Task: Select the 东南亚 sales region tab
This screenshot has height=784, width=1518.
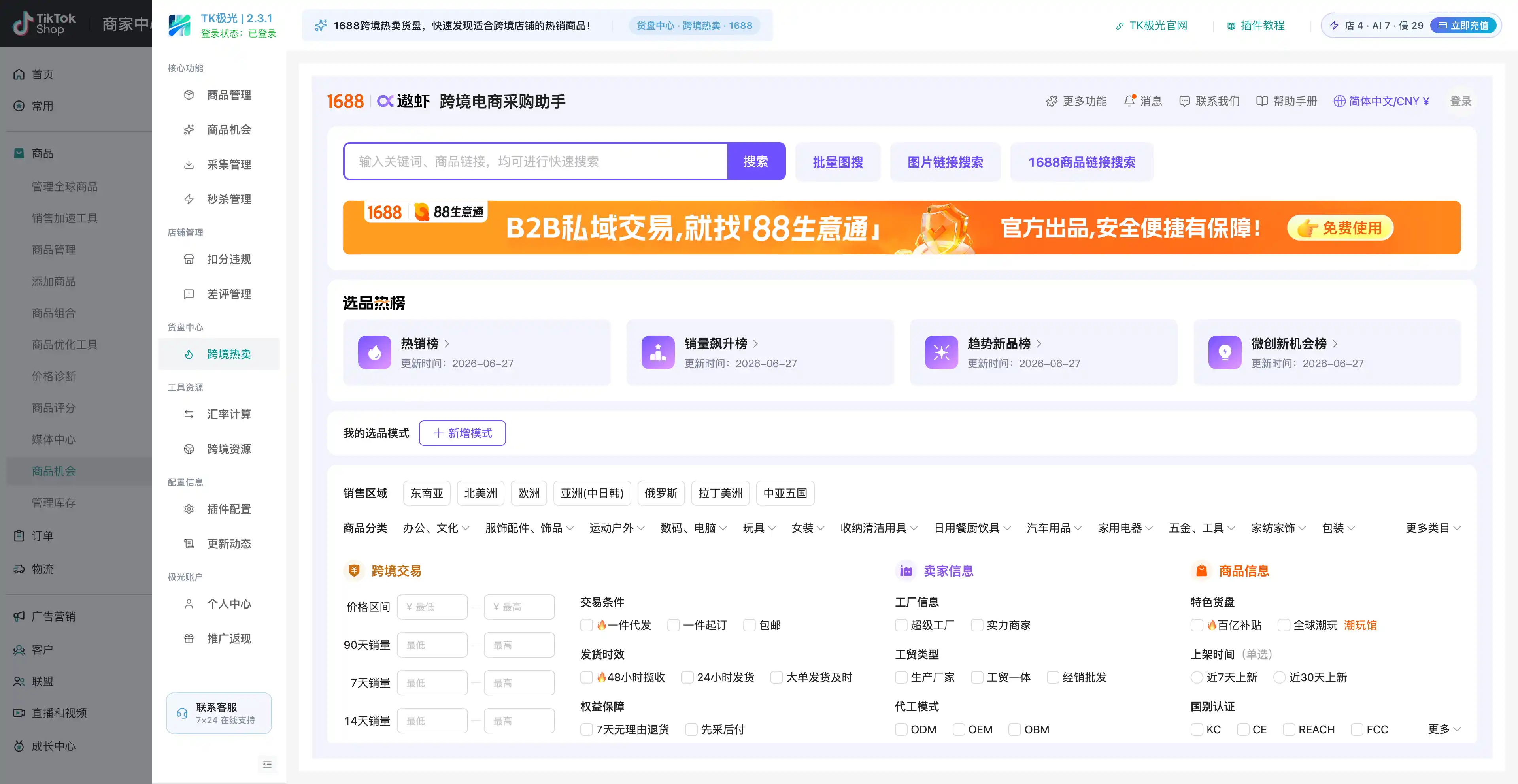Action: [x=427, y=493]
